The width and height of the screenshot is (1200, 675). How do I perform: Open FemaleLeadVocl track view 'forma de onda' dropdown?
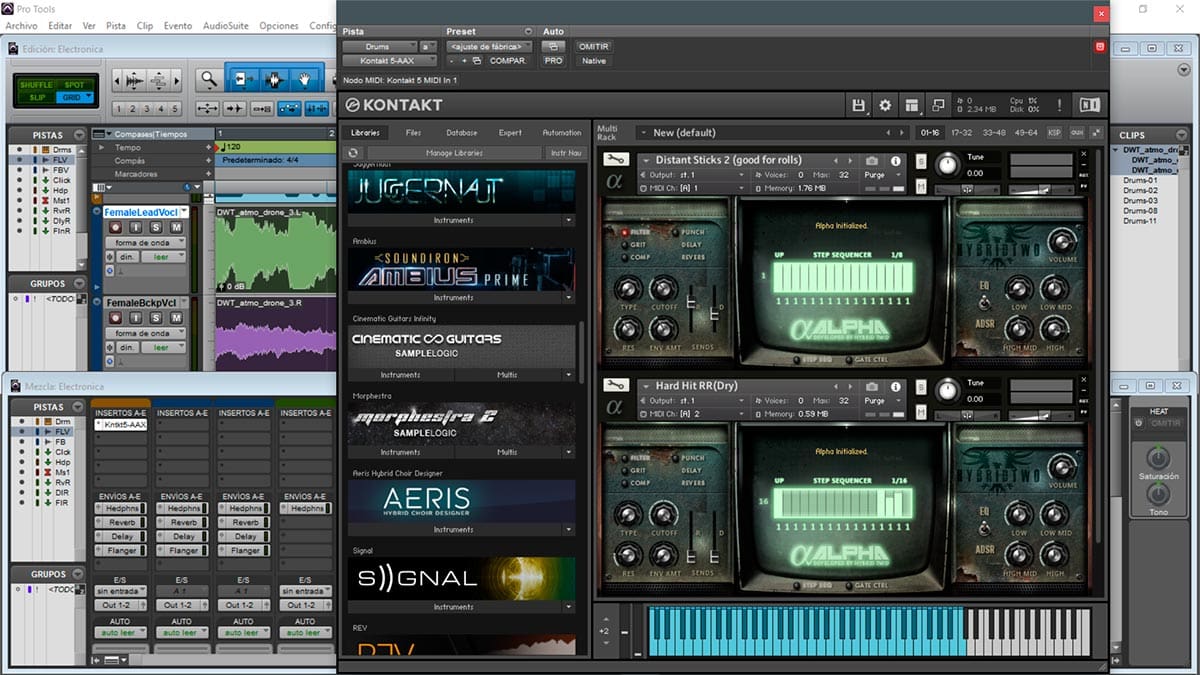tap(145, 243)
